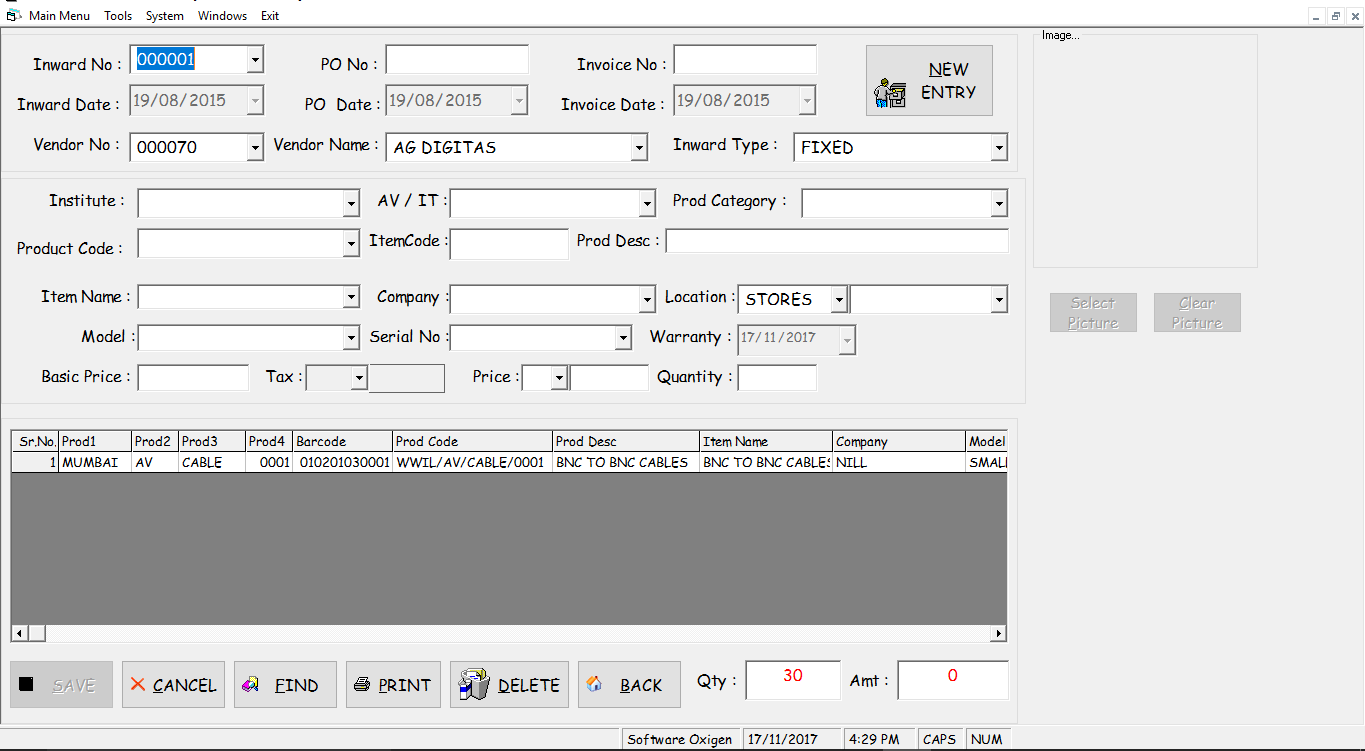The image size is (1365, 751).
Task: Click grid scrollbar left arrow
Action: [19, 633]
